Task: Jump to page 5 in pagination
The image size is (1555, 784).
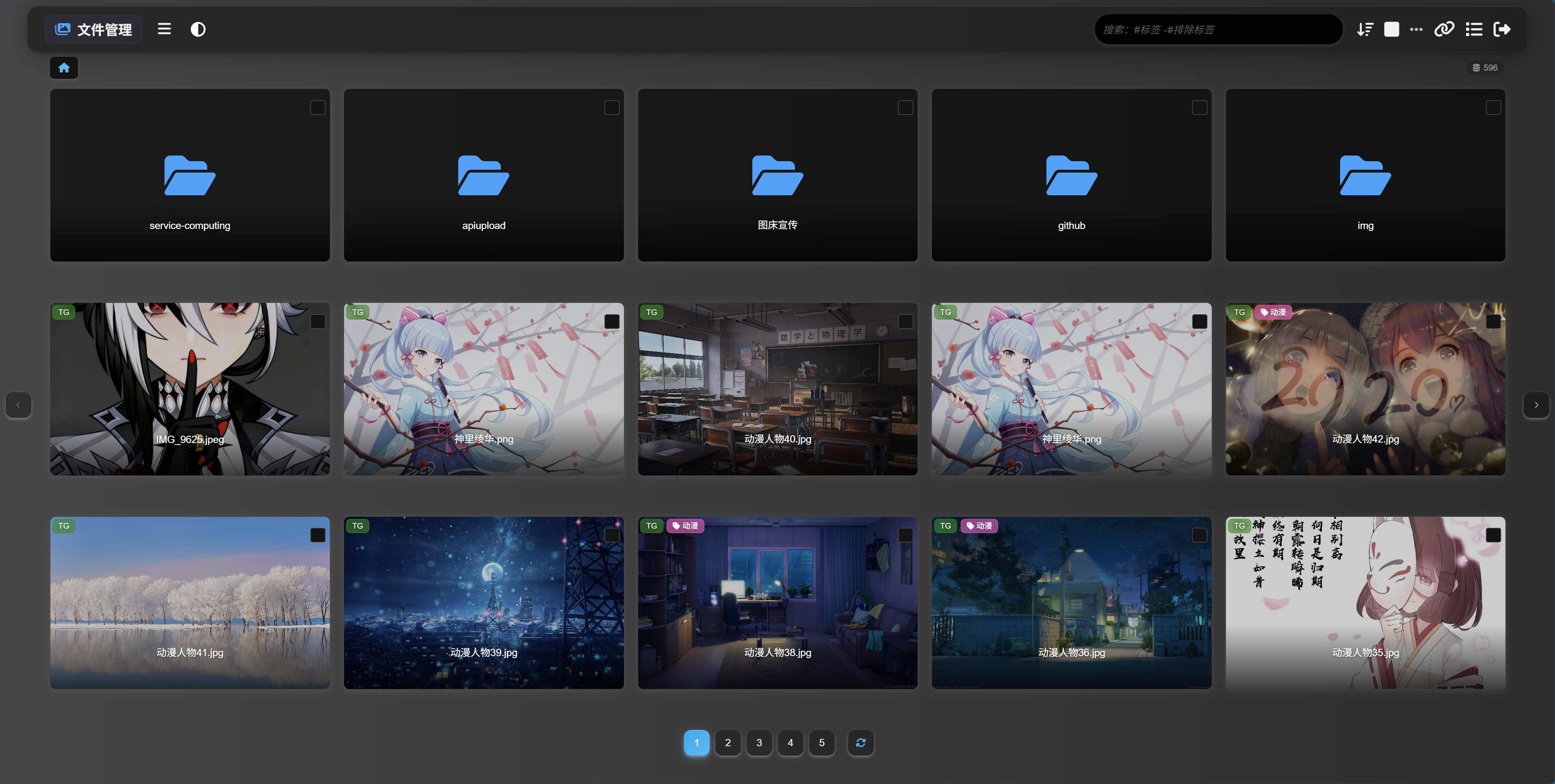Action: (821, 742)
